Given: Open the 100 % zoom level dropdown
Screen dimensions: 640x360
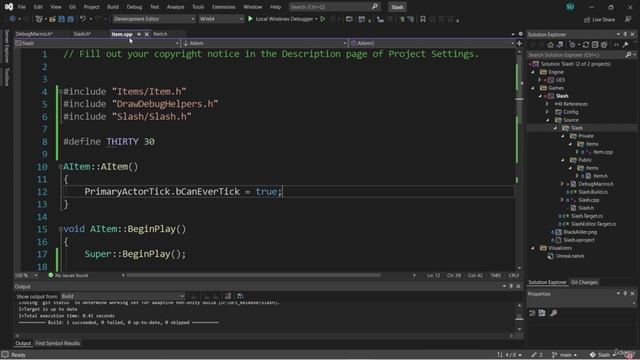Looking at the screenshot, I should coord(26,276).
